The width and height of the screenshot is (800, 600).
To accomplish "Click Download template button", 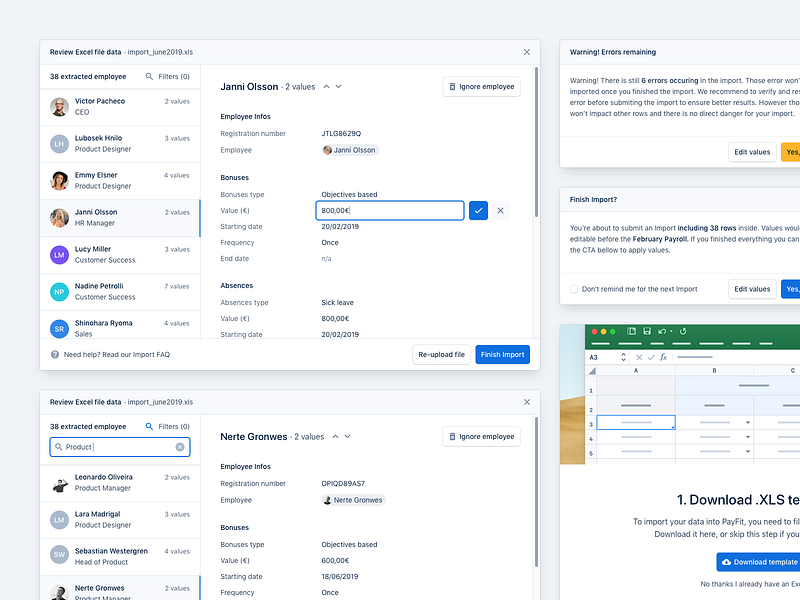I will click(759, 562).
